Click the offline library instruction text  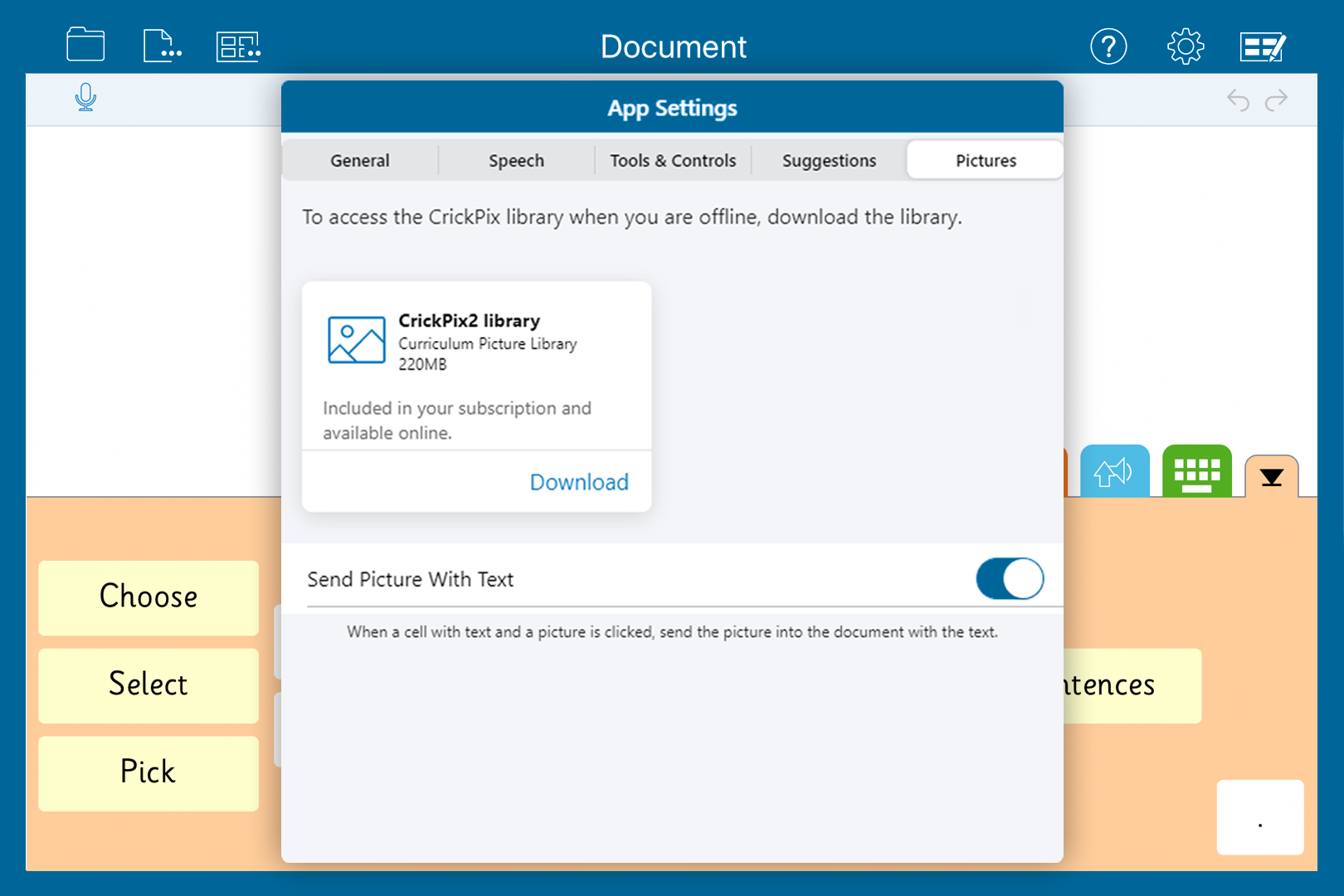[632, 217]
